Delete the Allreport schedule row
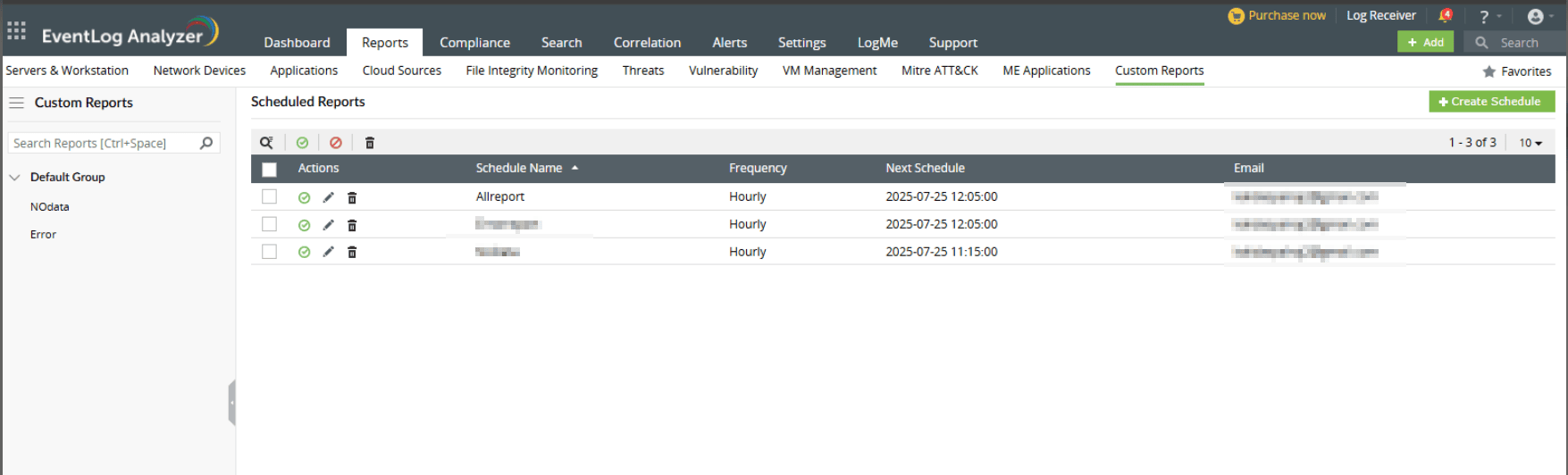 (x=352, y=198)
